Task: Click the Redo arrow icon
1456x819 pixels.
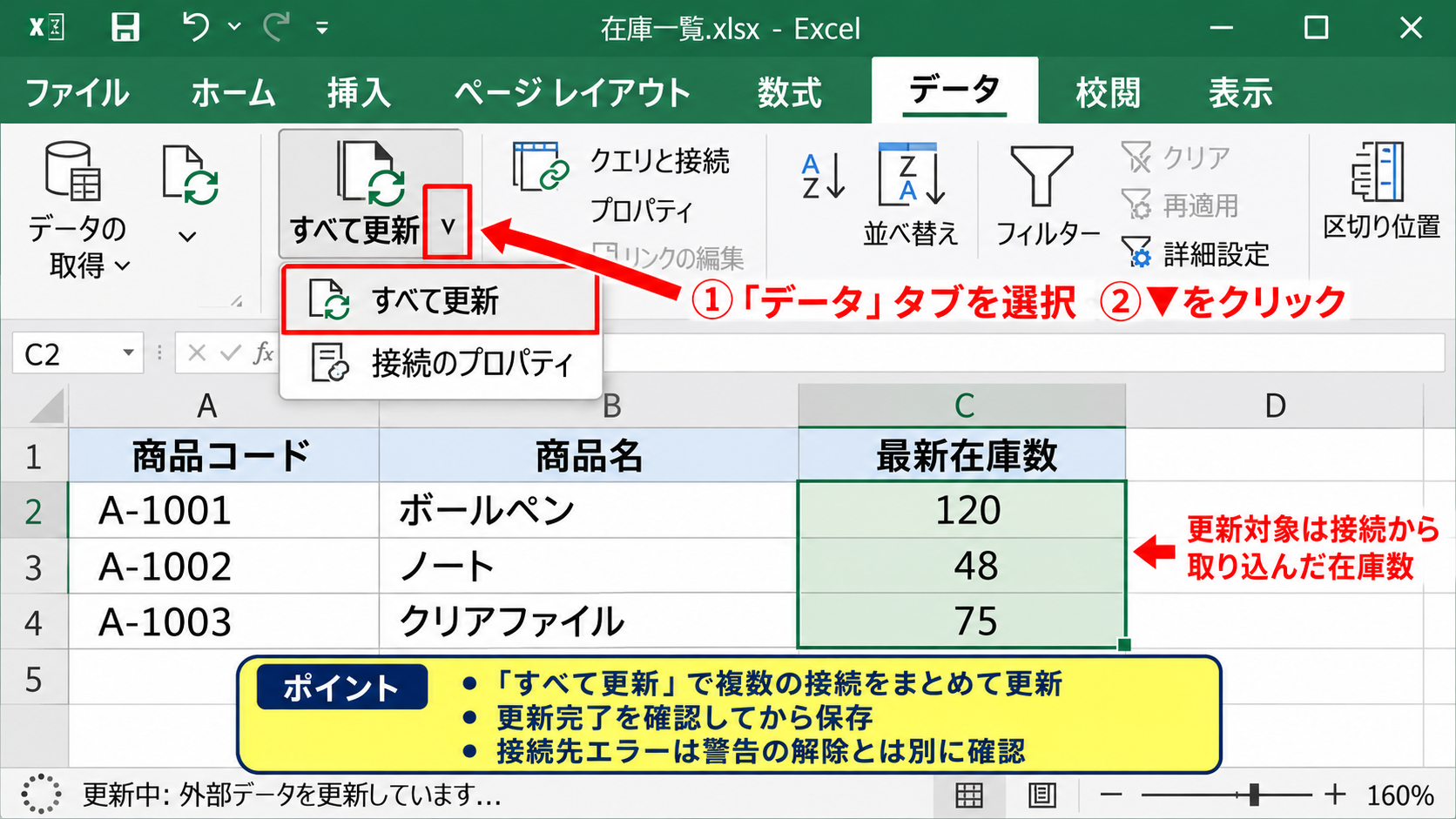Action: coord(277,27)
